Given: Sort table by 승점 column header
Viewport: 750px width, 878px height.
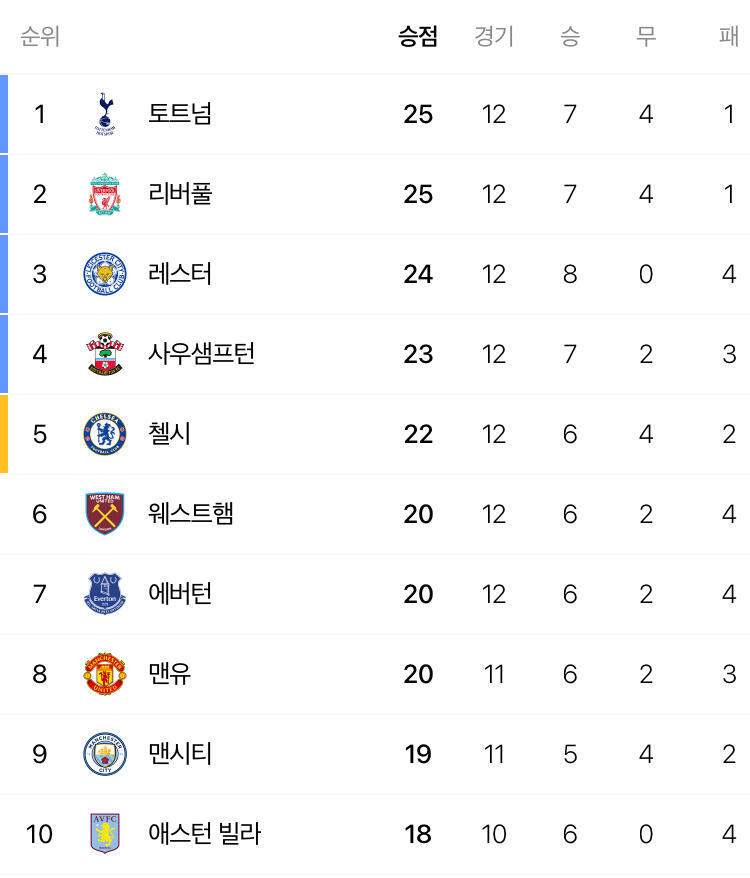Looking at the screenshot, I should pos(418,37).
